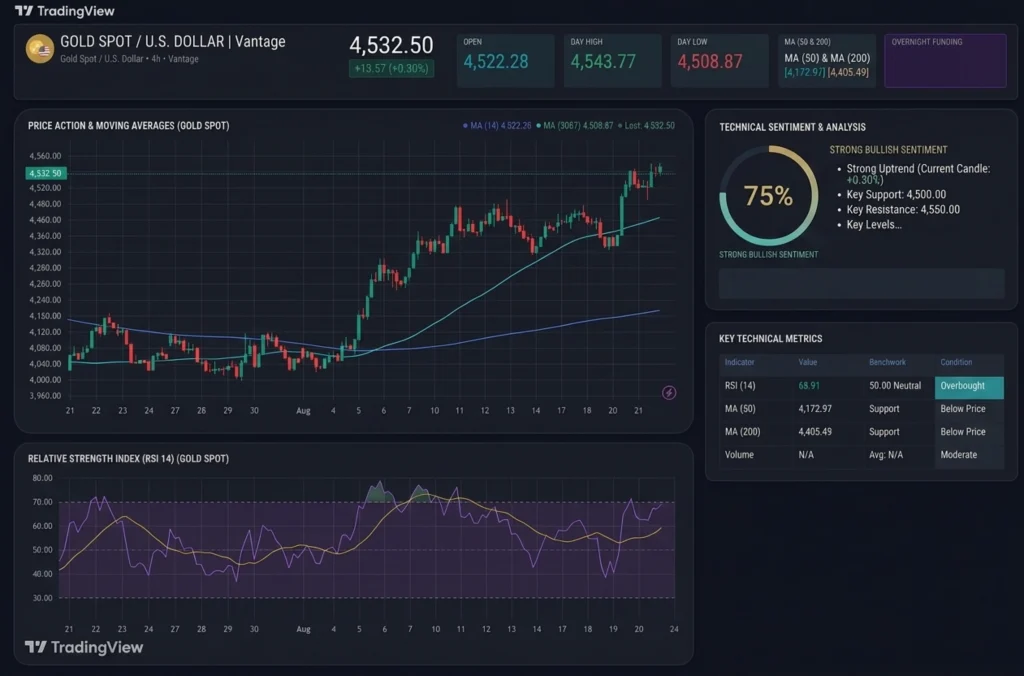Screen dimensions: 1024x676
Task: Select the MA (14) legend entry
Action: click(497, 125)
